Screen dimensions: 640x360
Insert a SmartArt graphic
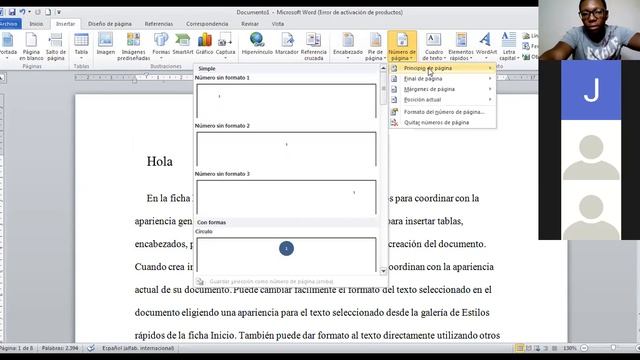[x=182, y=44]
